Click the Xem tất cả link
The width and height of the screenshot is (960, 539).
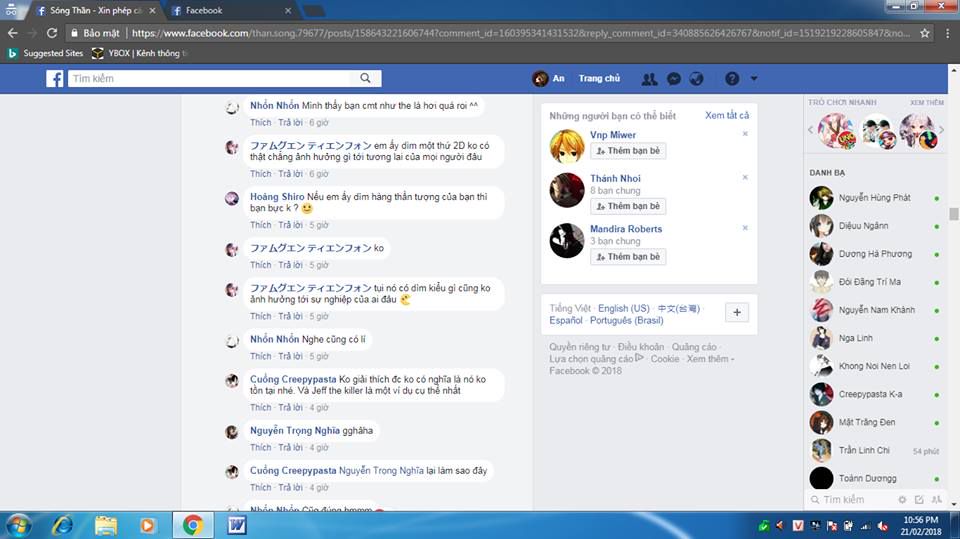(x=726, y=115)
